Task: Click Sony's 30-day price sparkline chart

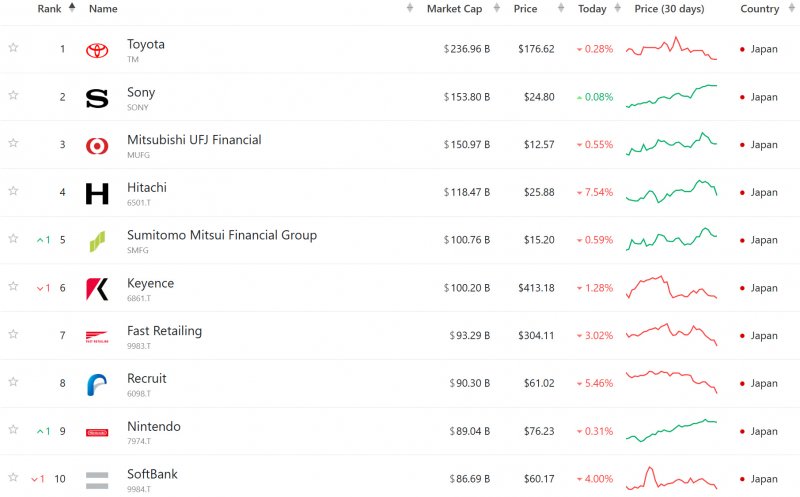Action: pos(671,96)
